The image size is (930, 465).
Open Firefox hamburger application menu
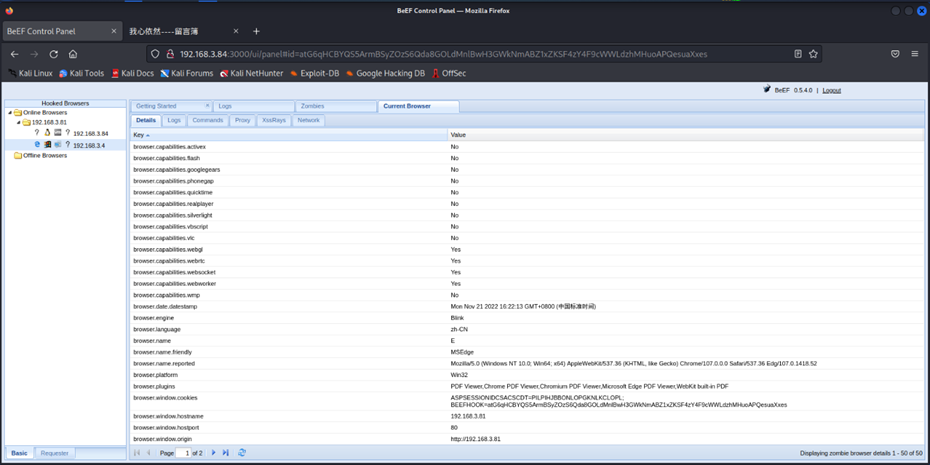click(x=915, y=54)
